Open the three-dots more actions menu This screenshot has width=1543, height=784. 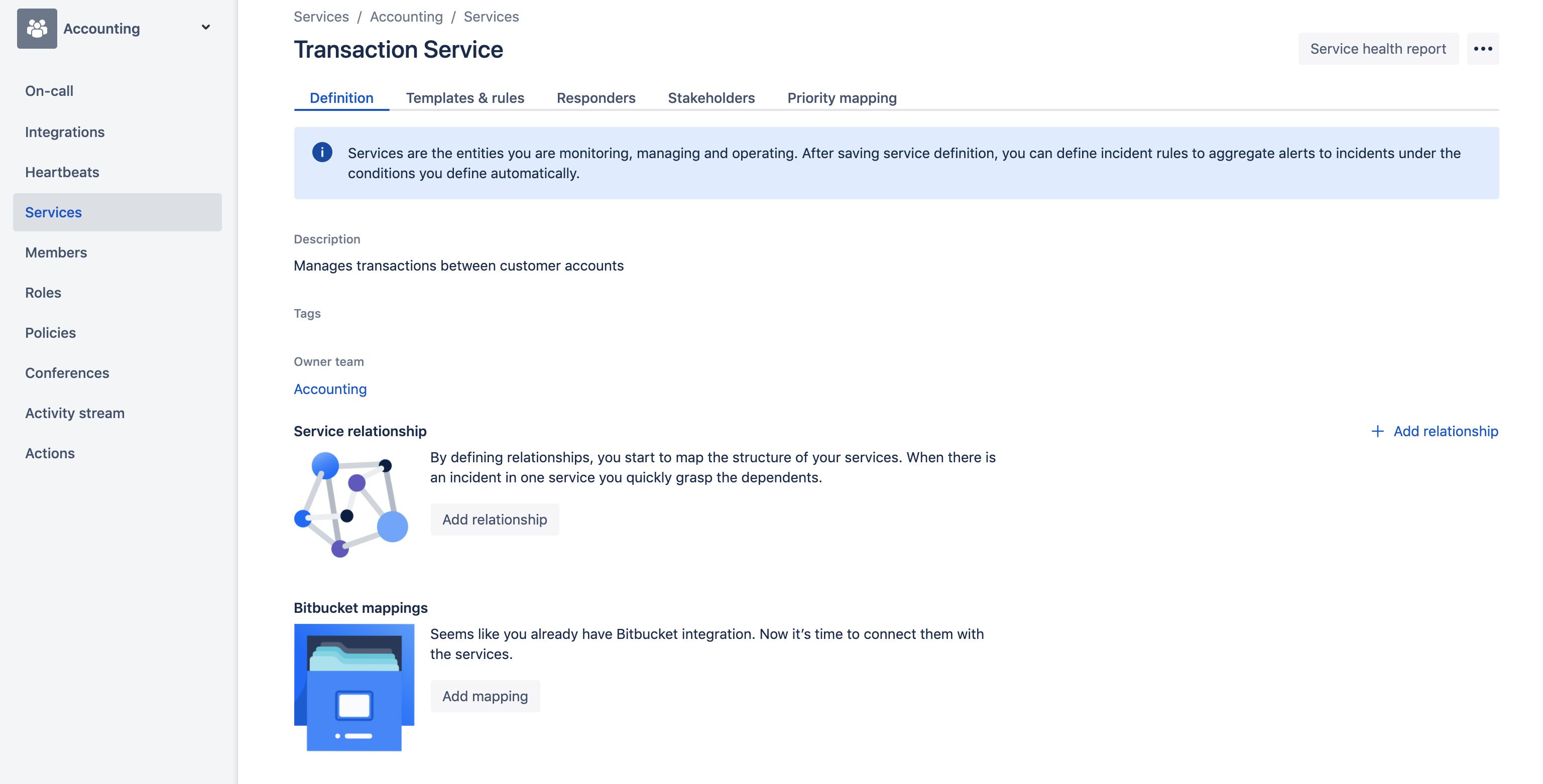[x=1483, y=49]
